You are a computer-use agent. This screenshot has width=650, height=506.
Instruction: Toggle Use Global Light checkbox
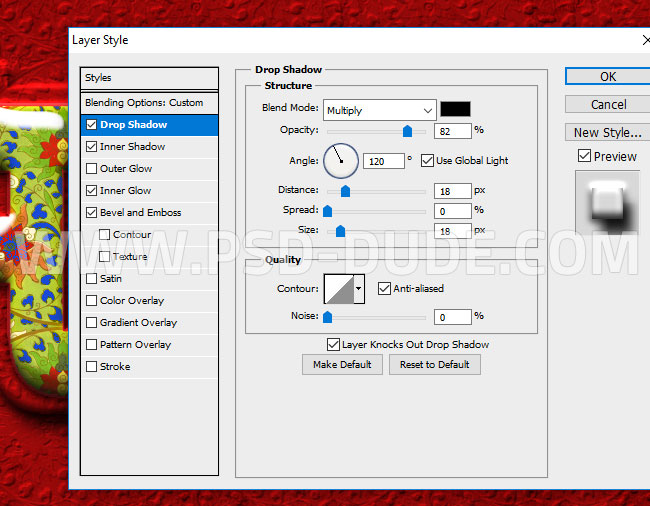click(x=427, y=160)
